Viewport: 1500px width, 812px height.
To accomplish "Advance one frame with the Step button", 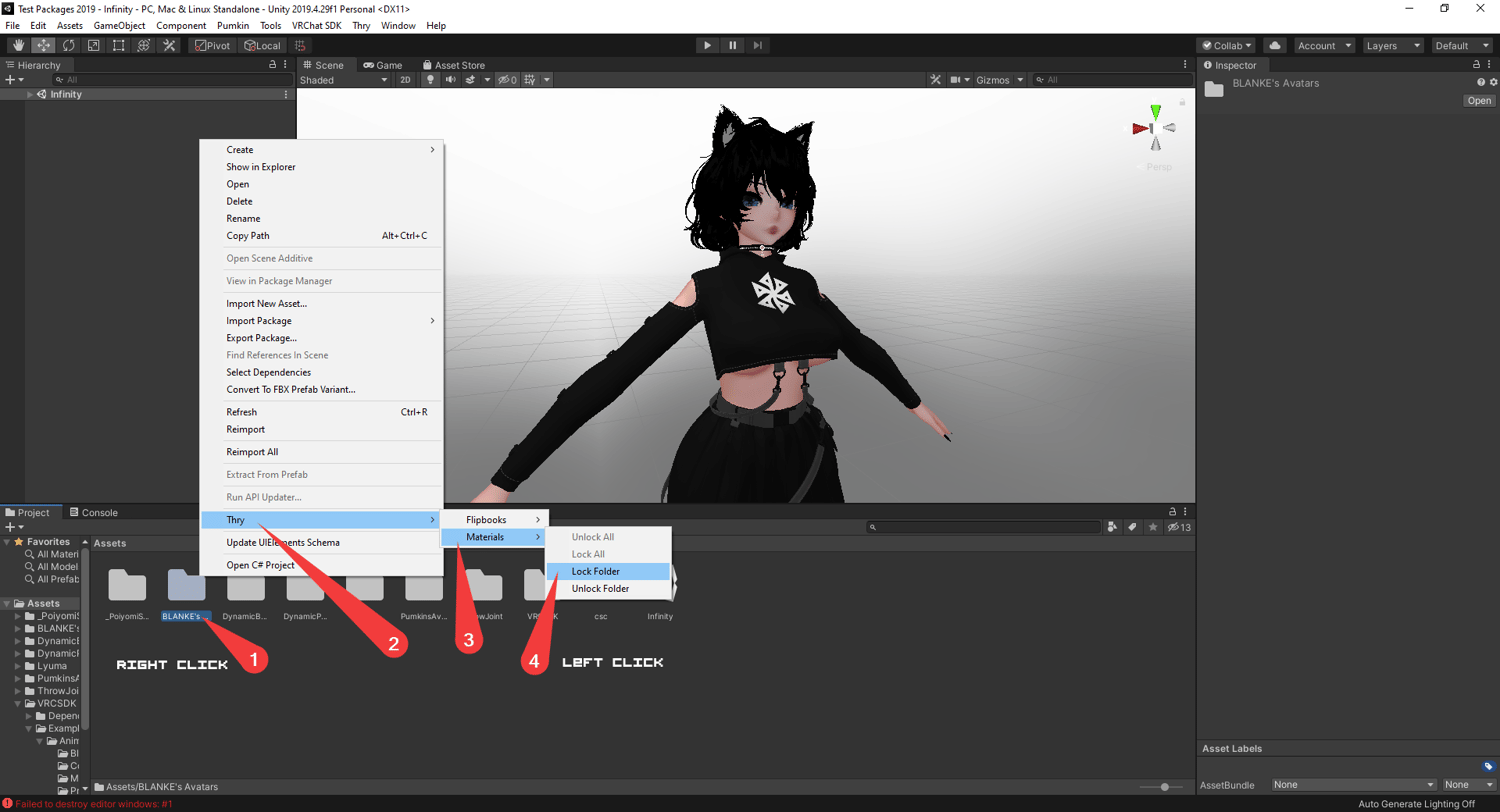I will 758,45.
